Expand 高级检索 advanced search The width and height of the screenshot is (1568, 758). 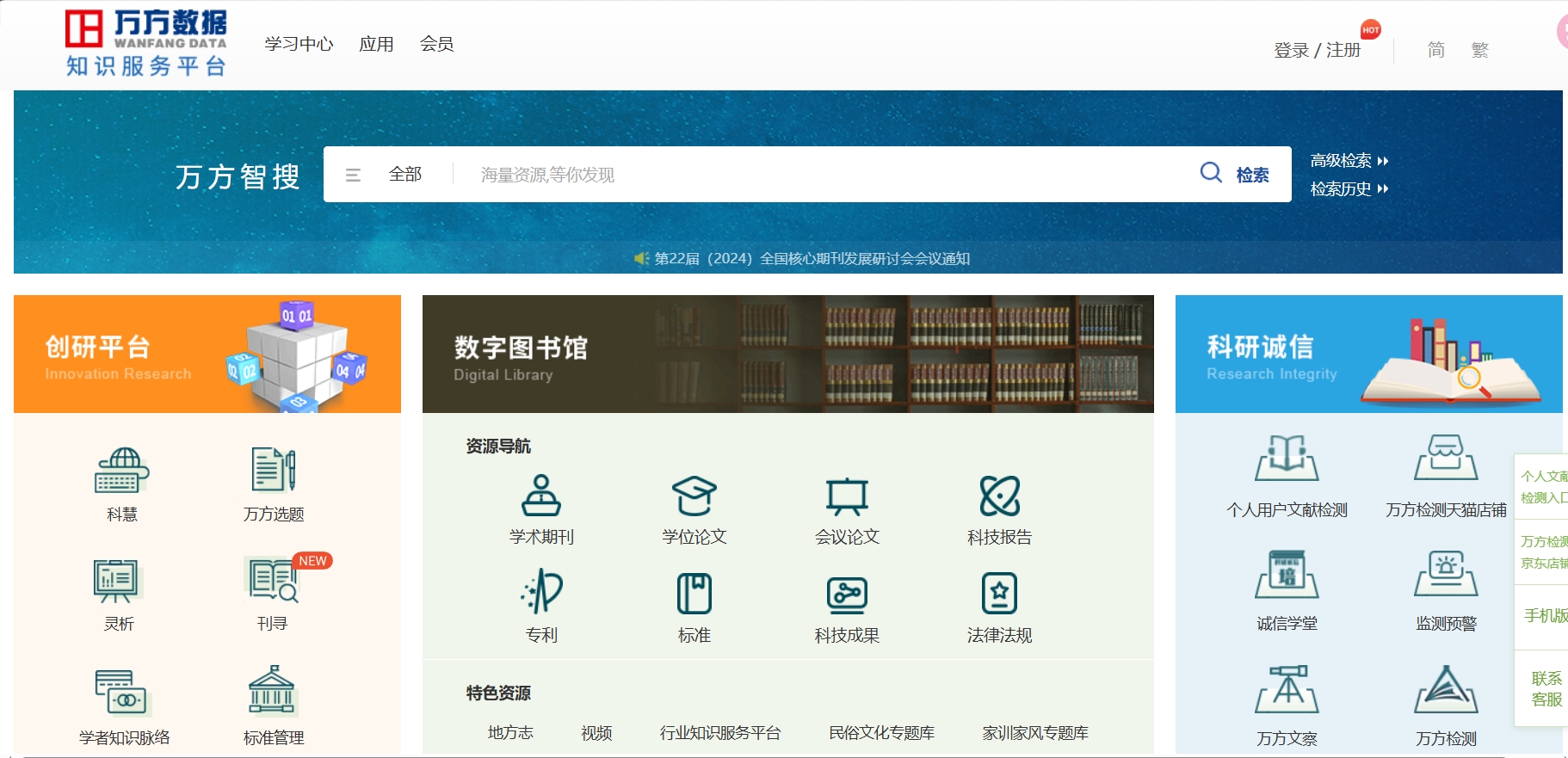click(1349, 161)
